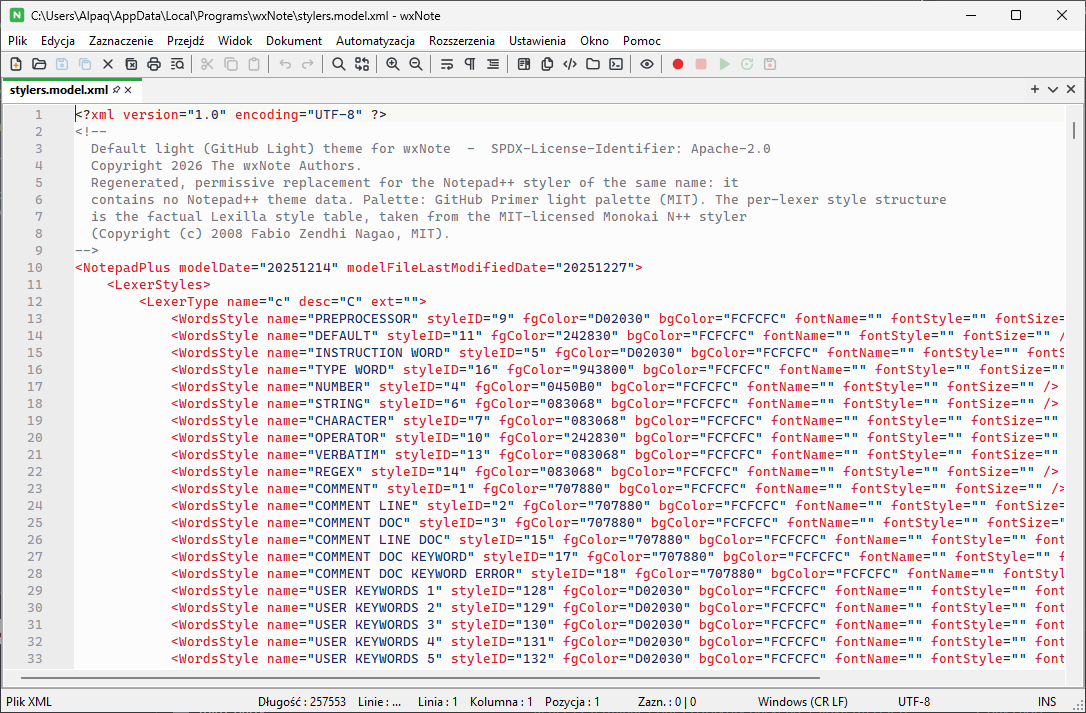1086x713 pixels.
Task: Toggle INS insert mode in status bar
Action: (x=1047, y=702)
